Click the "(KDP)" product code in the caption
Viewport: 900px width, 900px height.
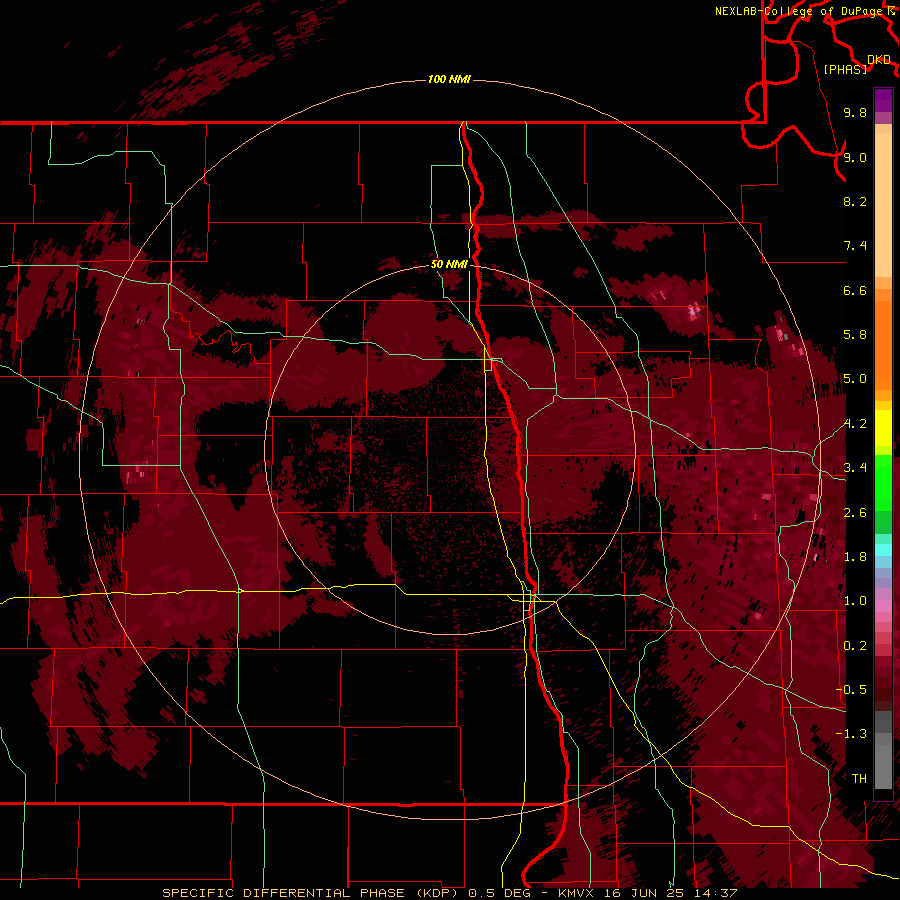pyautogui.click(x=439, y=893)
